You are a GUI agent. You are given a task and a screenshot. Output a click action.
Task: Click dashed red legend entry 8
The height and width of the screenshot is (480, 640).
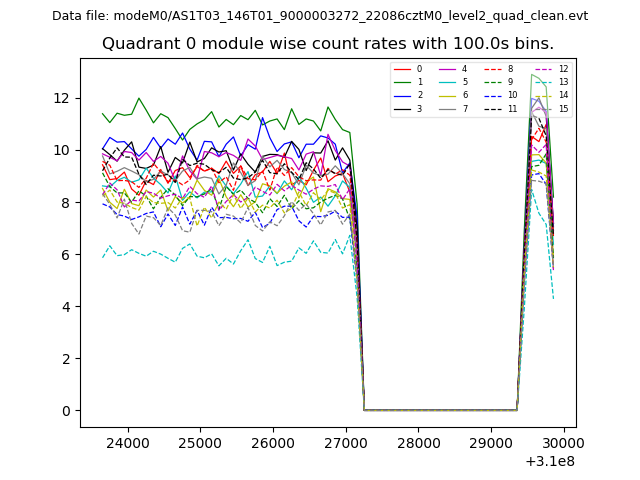click(494, 69)
